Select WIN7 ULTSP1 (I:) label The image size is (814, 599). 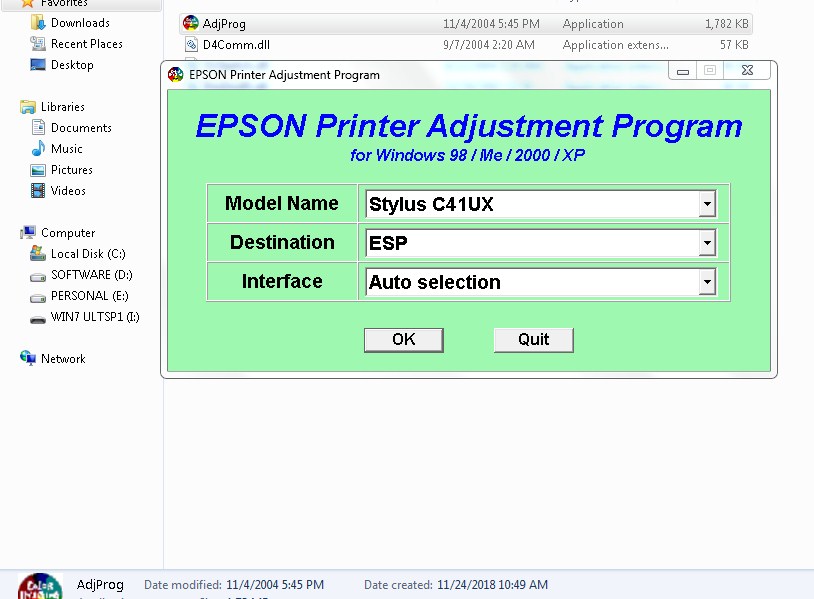(95, 317)
